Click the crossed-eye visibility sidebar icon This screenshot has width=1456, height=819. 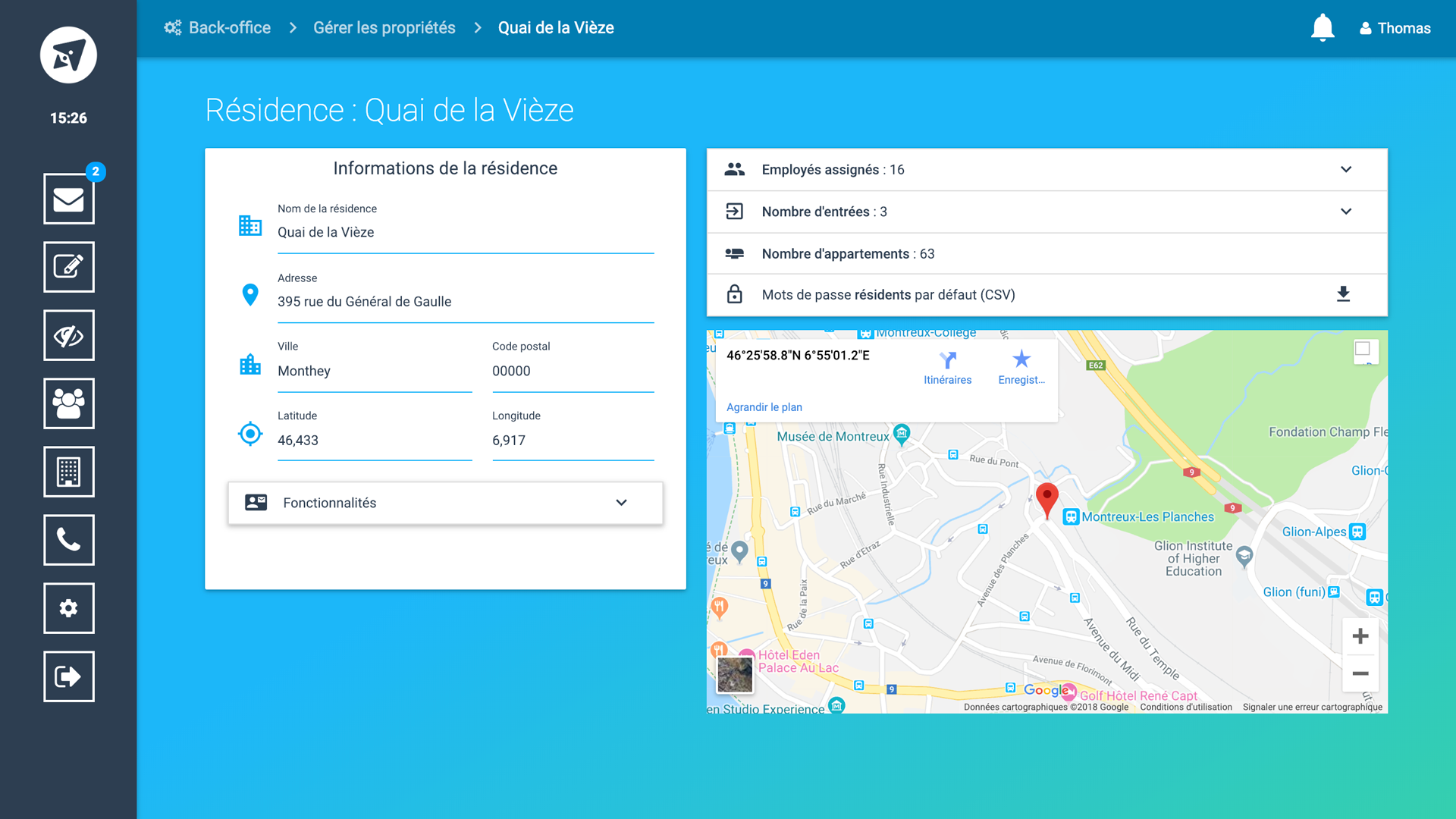pyautogui.click(x=68, y=335)
